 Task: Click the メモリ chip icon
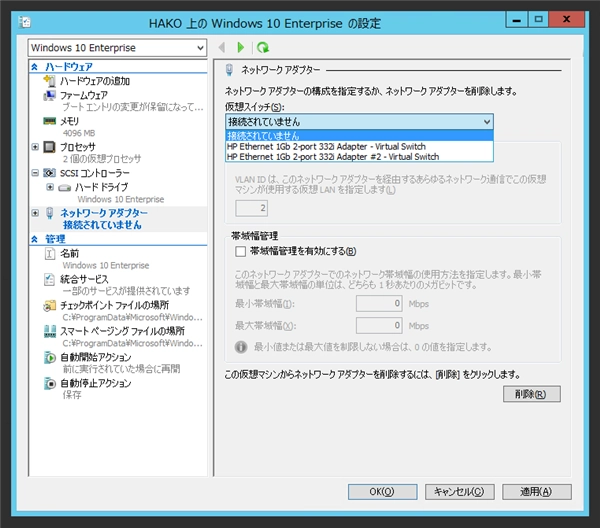coord(49,121)
